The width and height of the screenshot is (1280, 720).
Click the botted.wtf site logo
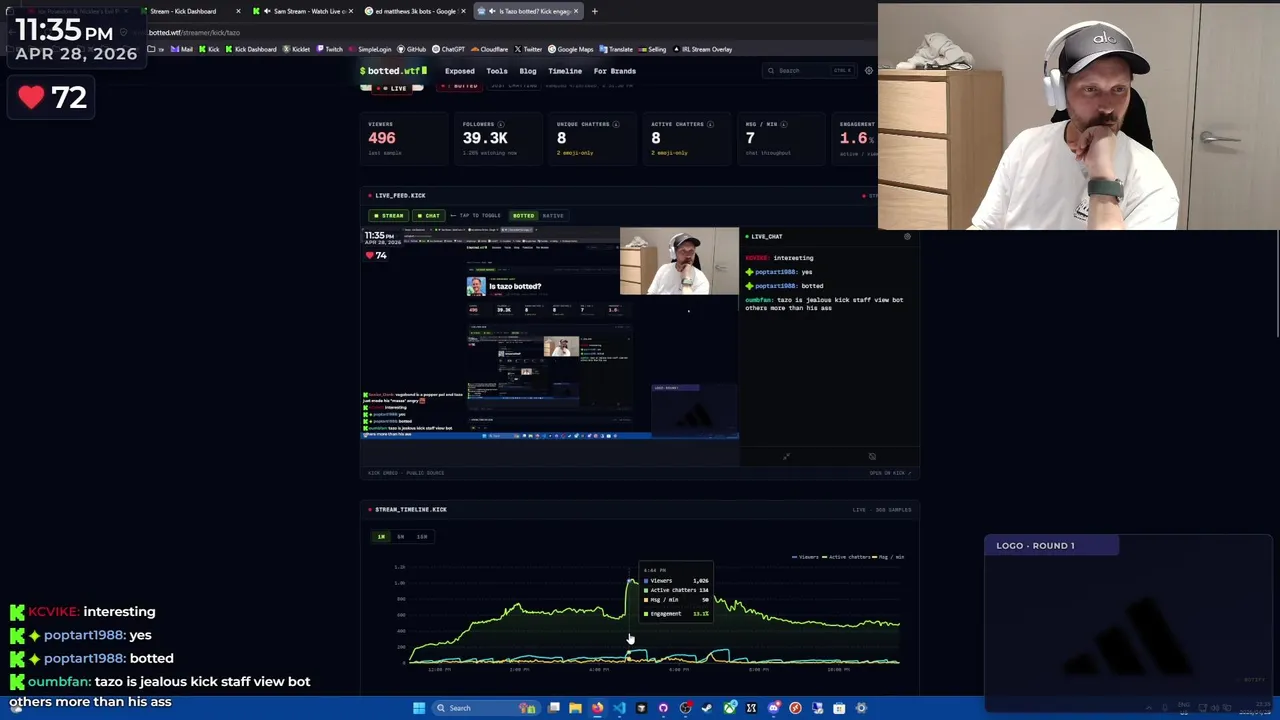click(394, 71)
